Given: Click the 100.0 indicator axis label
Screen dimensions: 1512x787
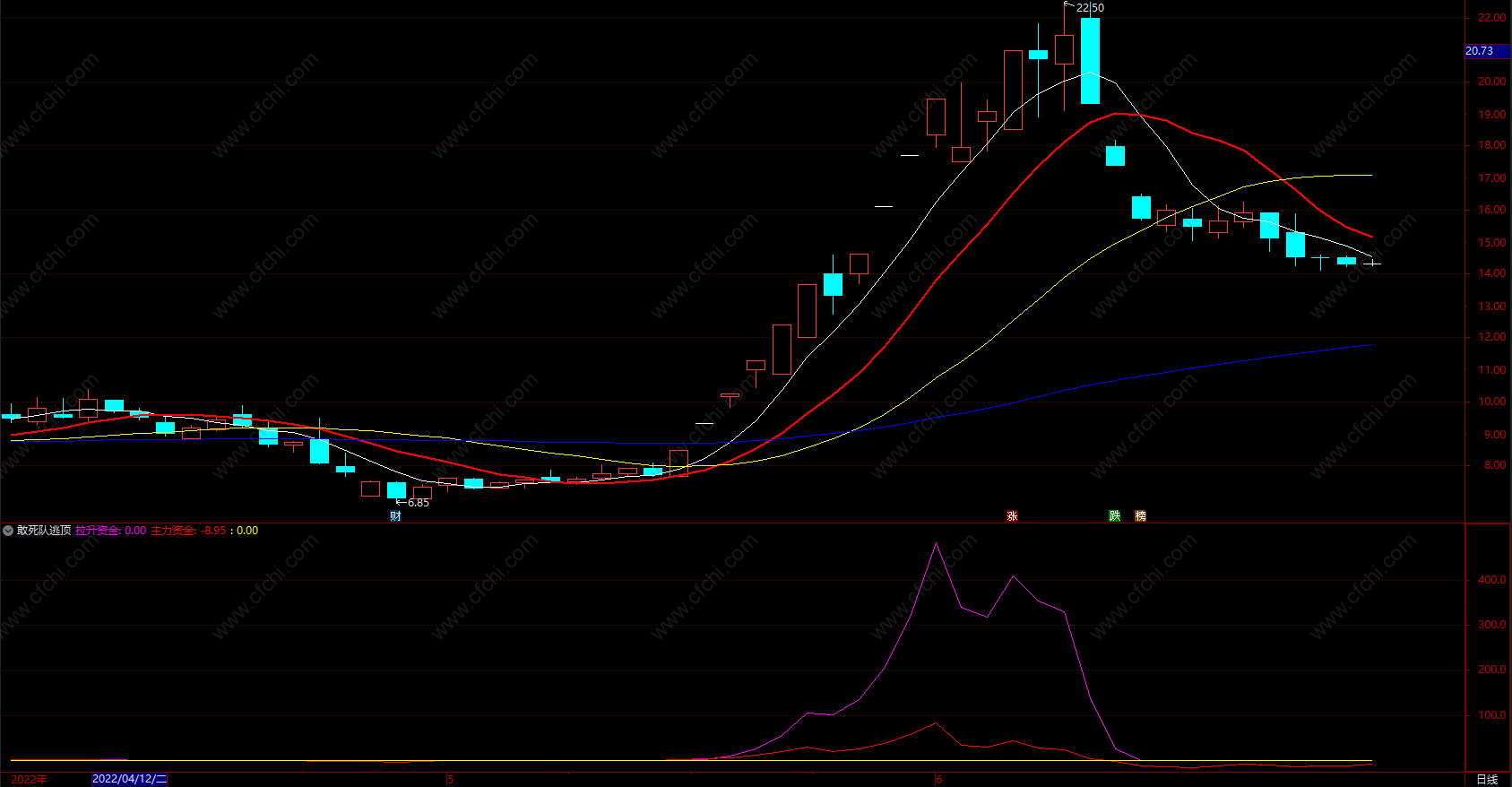Looking at the screenshot, I should click(x=1492, y=715).
